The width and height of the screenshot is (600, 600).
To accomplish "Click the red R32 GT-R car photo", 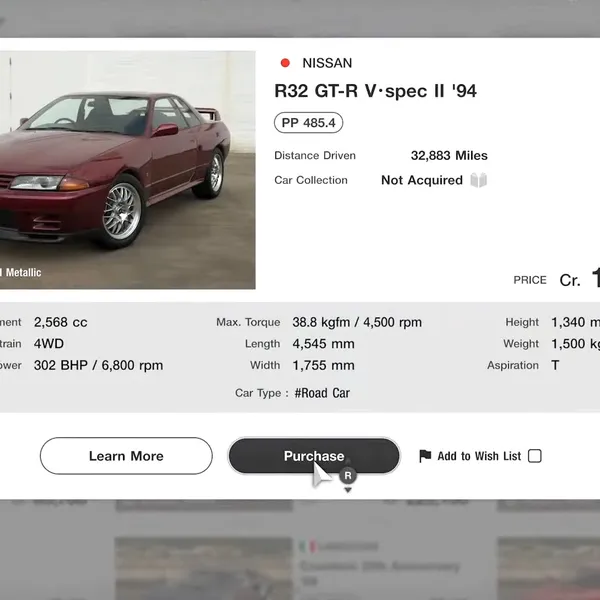I will [x=127, y=170].
